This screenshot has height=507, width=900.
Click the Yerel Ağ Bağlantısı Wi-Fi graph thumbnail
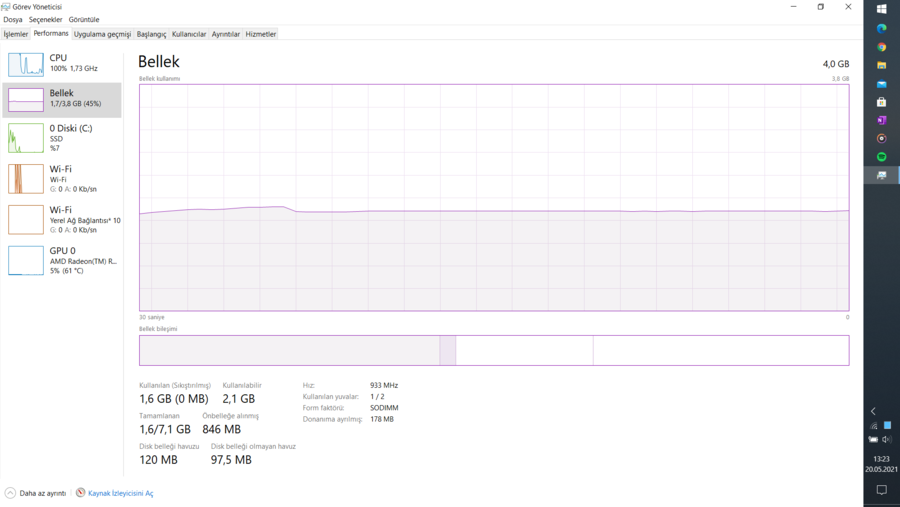(x=26, y=219)
